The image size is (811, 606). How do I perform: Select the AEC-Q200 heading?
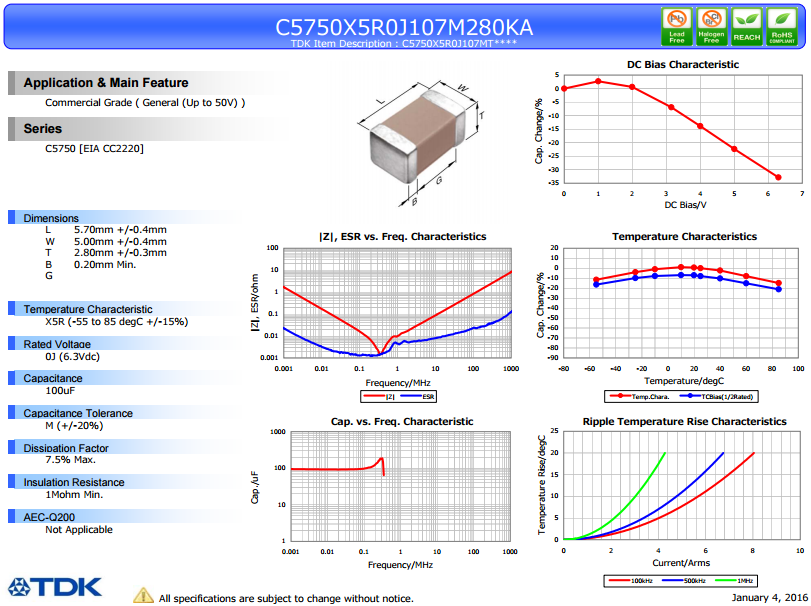[49, 517]
